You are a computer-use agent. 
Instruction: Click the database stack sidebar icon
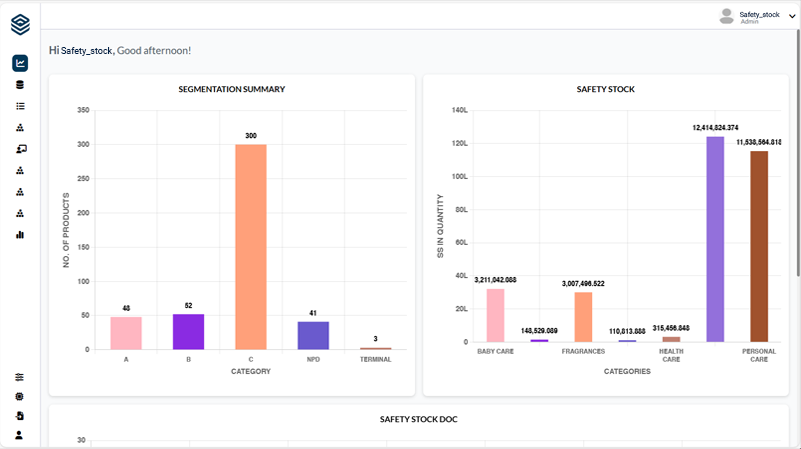point(20,85)
